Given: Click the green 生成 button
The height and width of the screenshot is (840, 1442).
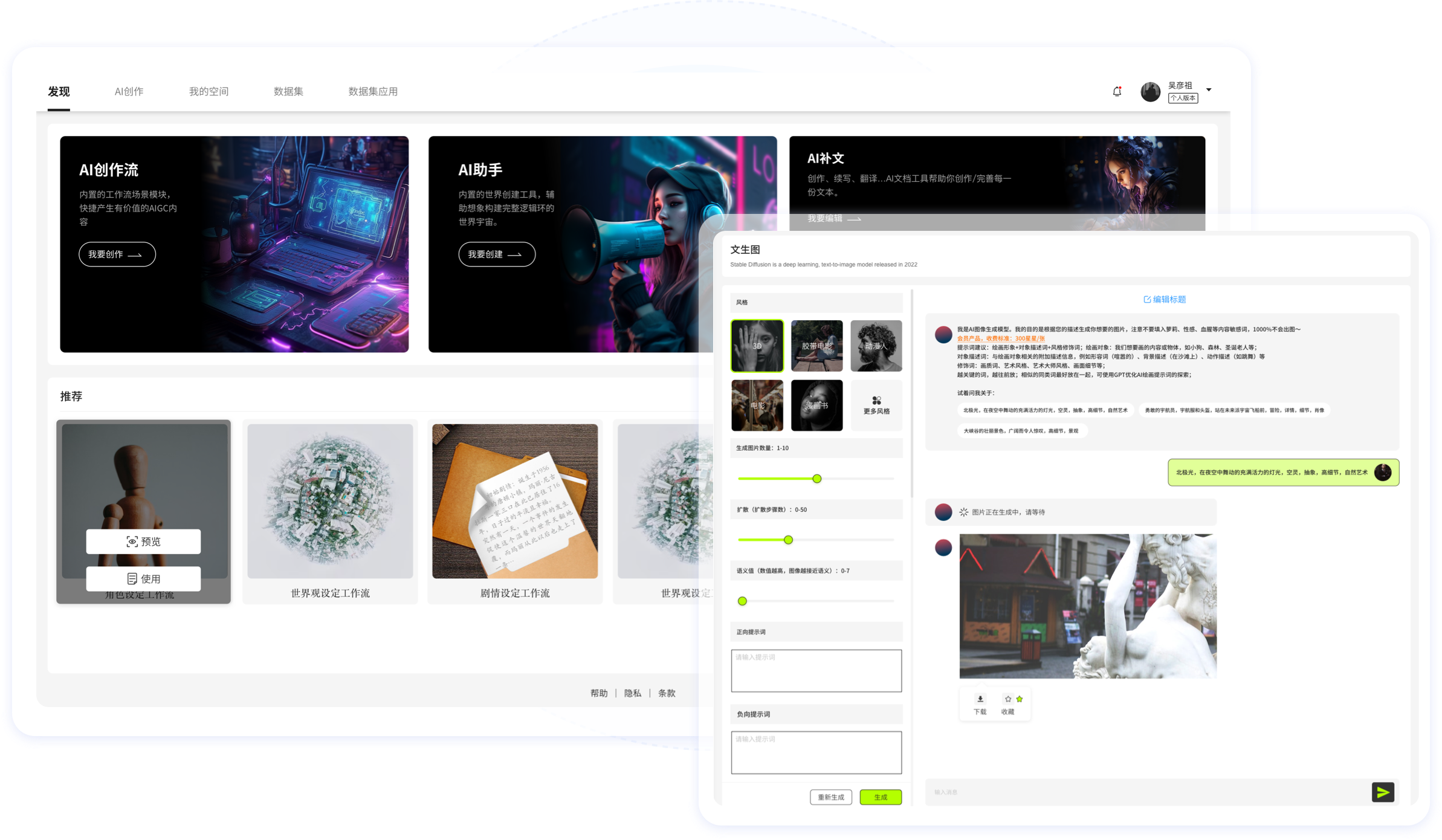Looking at the screenshot, I should (x=881, y=798).
